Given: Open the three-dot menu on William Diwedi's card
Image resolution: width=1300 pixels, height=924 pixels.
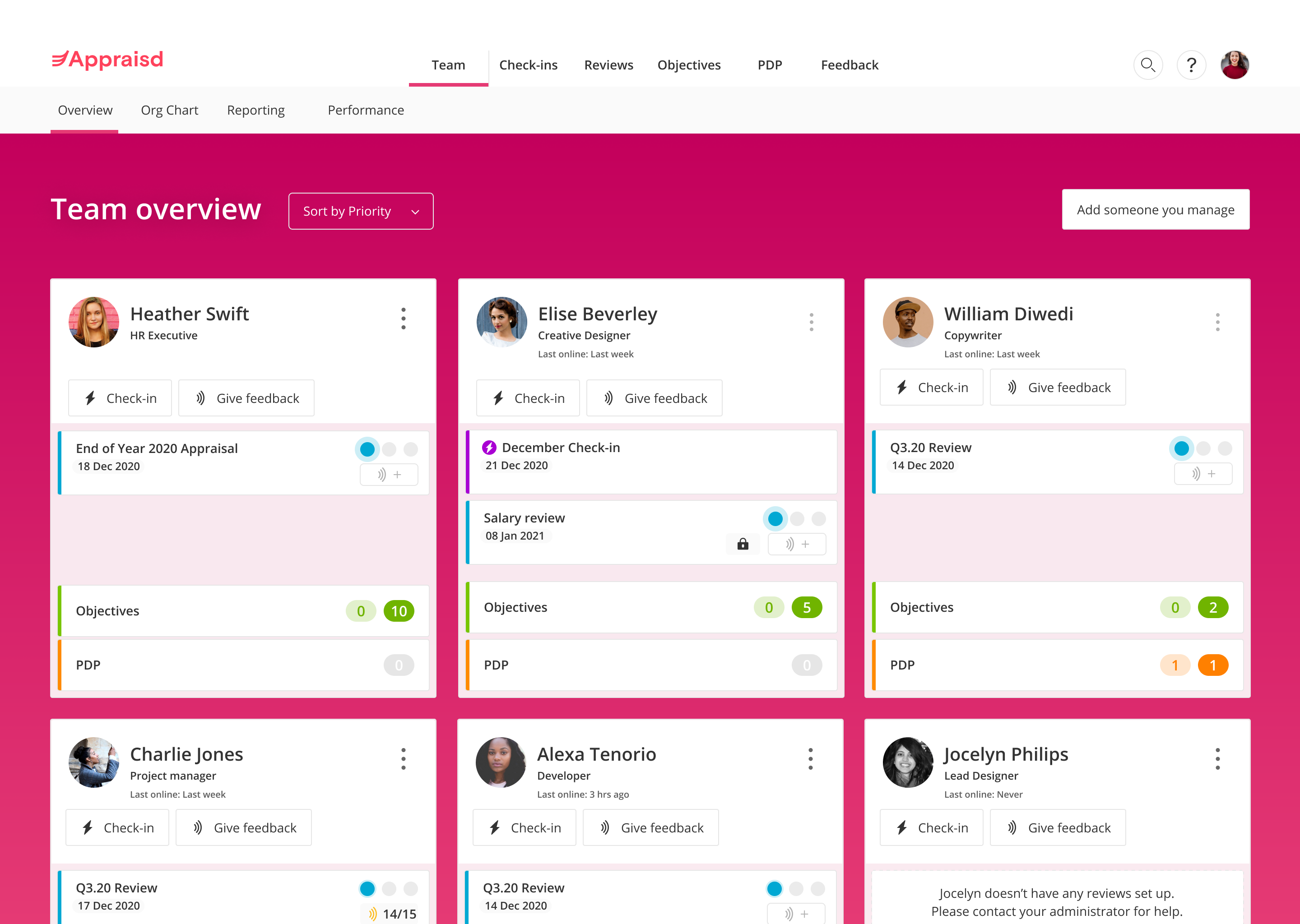Looking at the screenshot, I should point(1217,322).
